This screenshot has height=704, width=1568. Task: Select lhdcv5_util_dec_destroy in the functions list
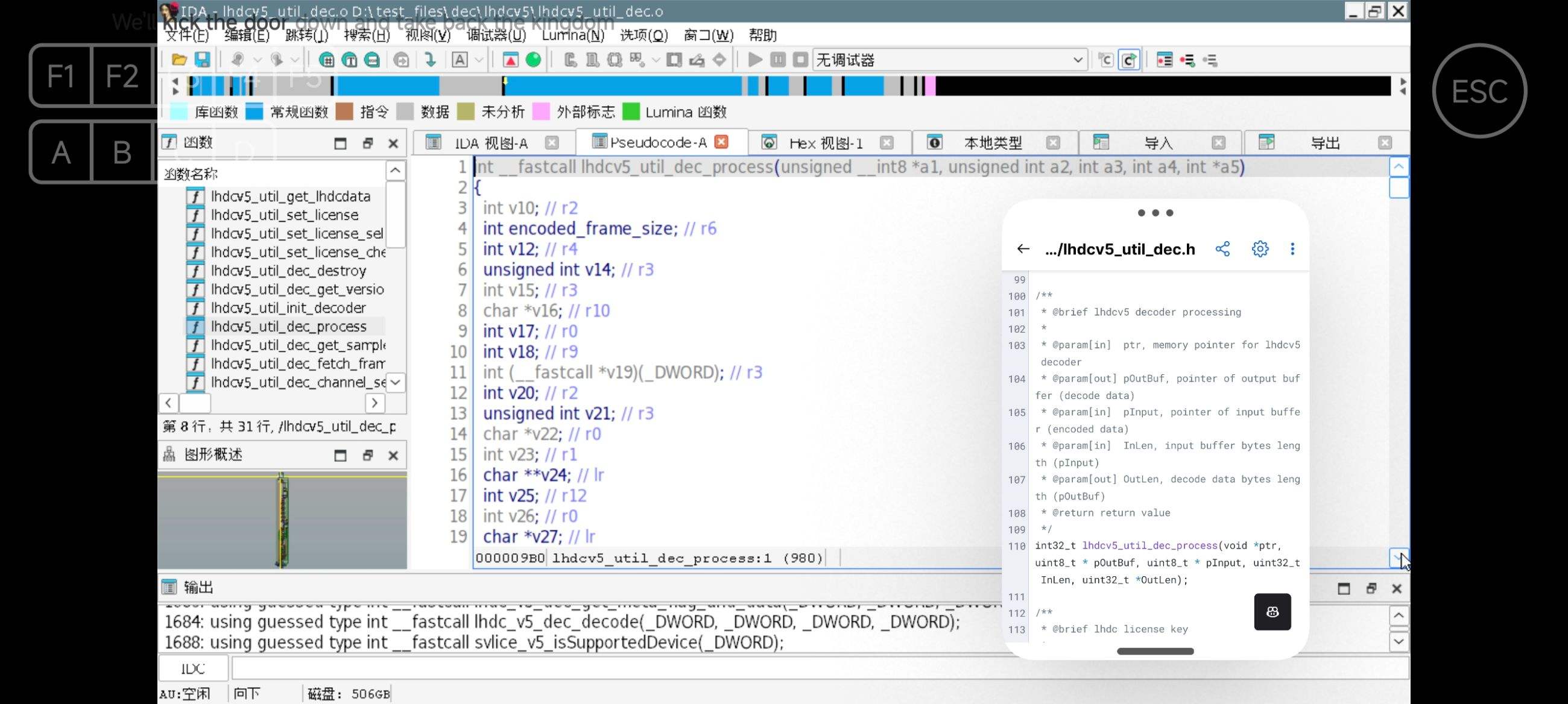pos(288,271)
